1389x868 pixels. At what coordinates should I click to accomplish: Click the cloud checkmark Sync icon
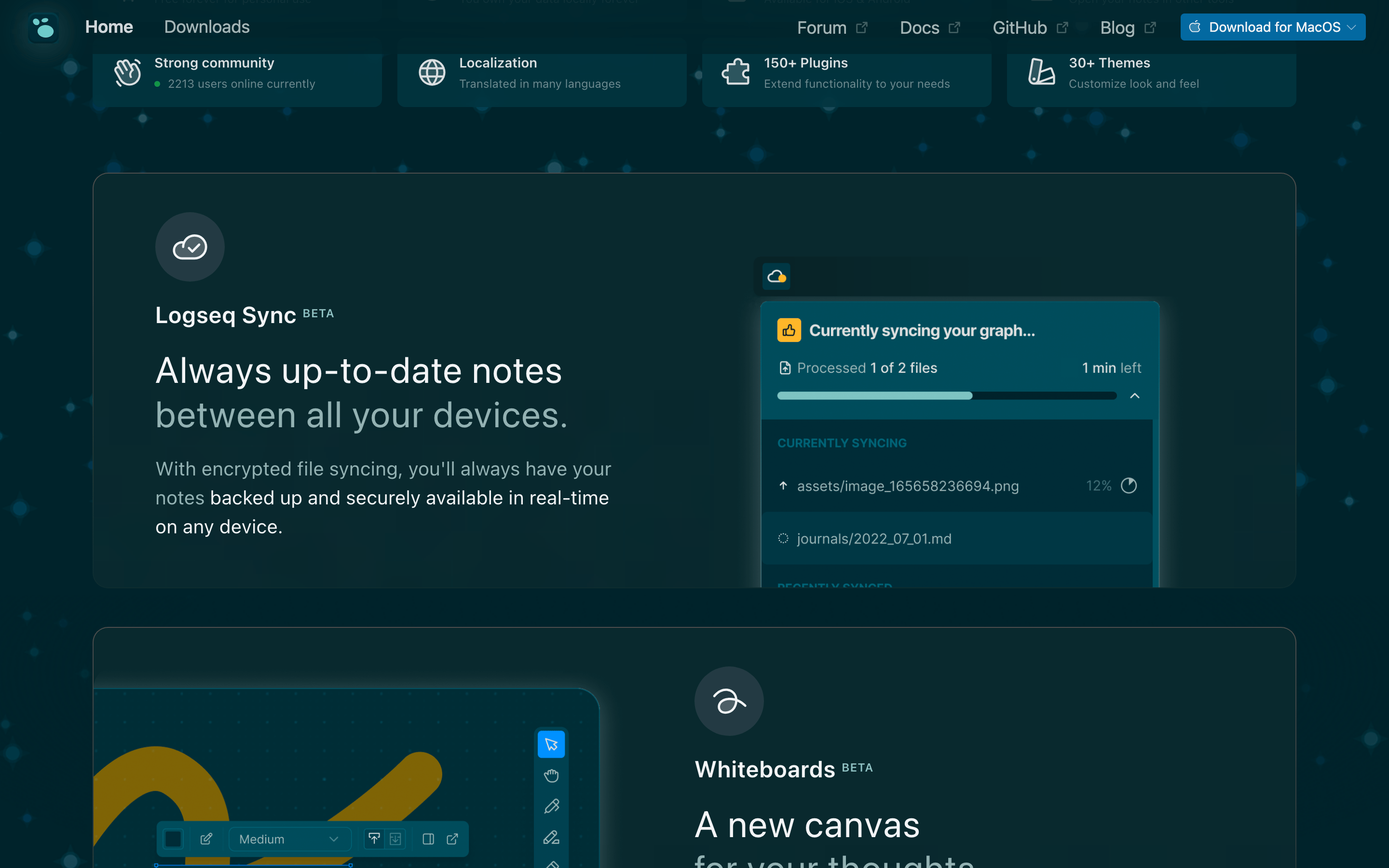190,247
